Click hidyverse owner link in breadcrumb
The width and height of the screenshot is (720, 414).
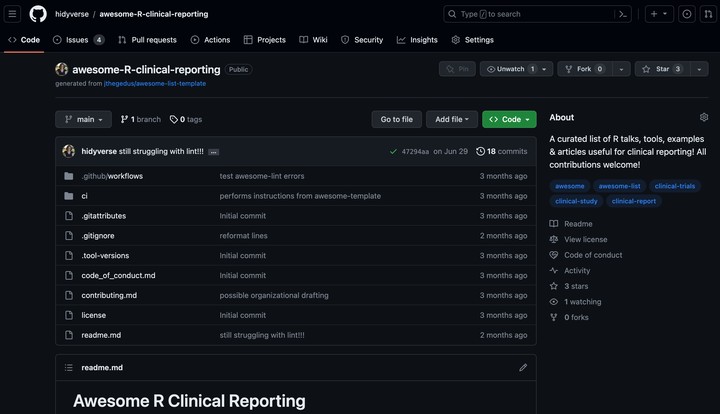point(72,14)
